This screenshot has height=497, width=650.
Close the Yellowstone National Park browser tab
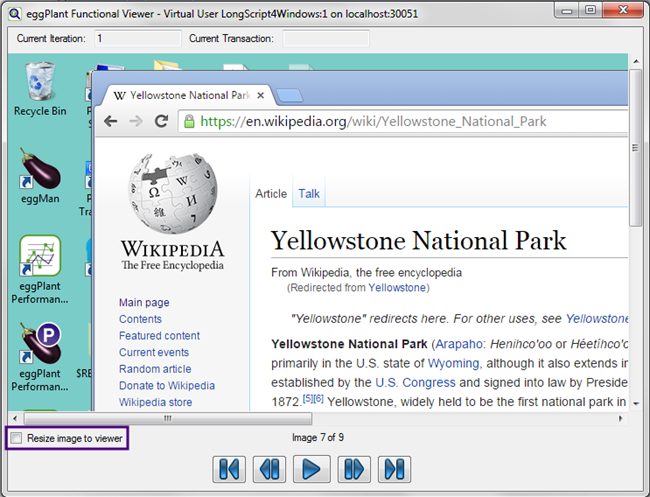click(262, 95)
